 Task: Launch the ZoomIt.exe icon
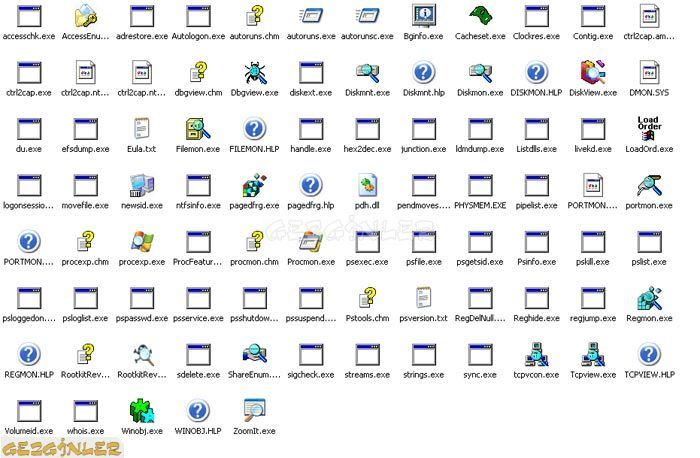254,411
